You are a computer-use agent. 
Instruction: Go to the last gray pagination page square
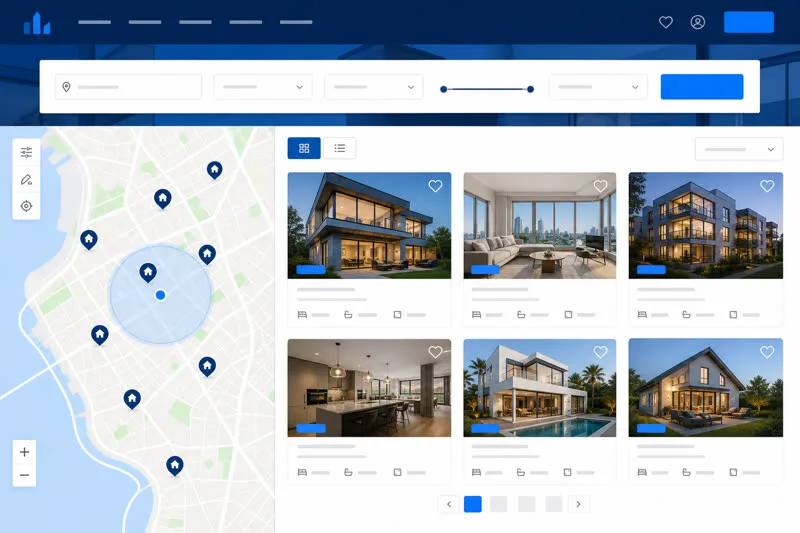click(554, 504)
